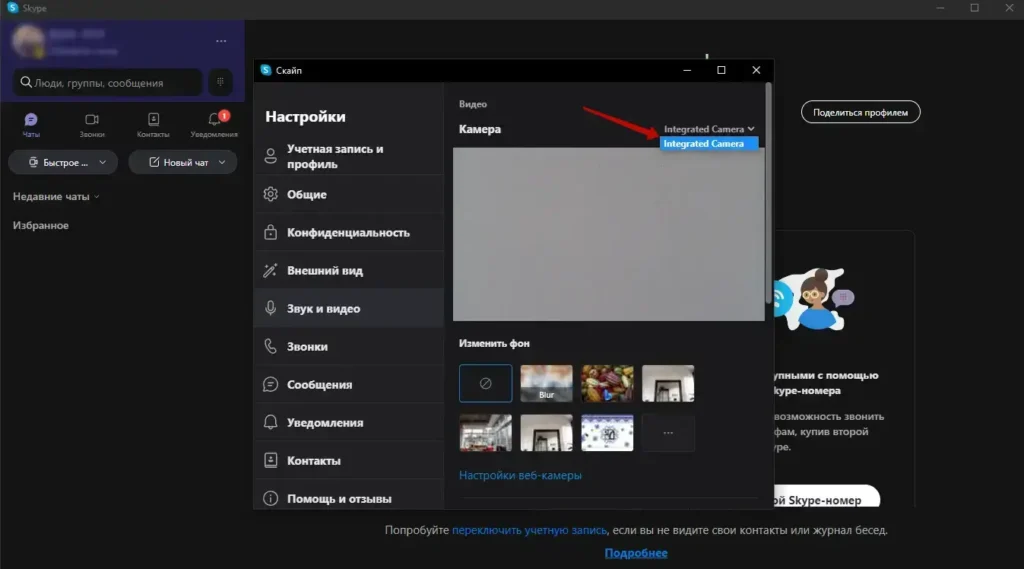Go to the Звонки settings section
Image resolution: width=1024 pixels, height=569 pixels.
pyautogui.click(x=349, y=346)
